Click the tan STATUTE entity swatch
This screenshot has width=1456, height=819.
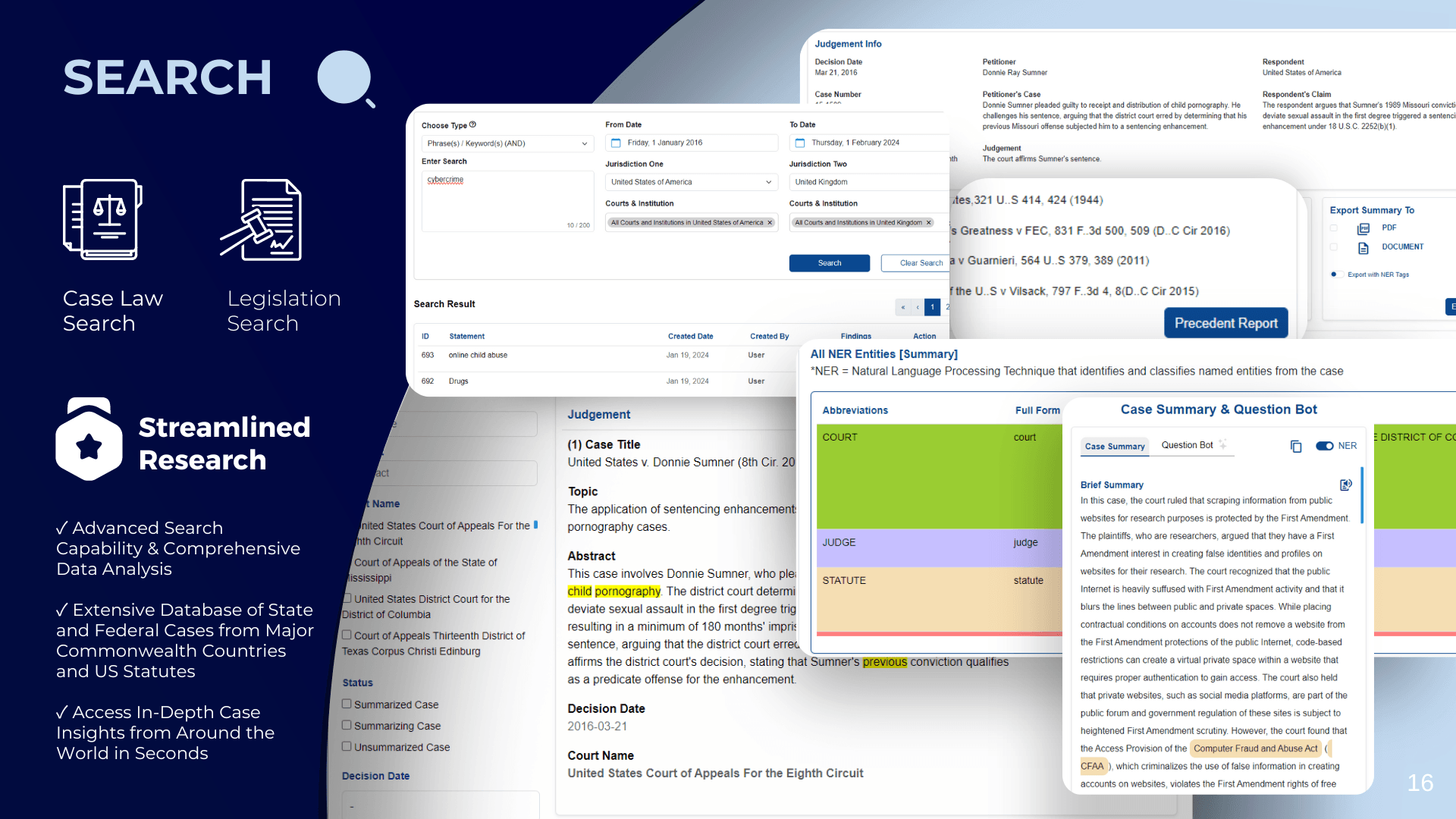pos(940,599)
